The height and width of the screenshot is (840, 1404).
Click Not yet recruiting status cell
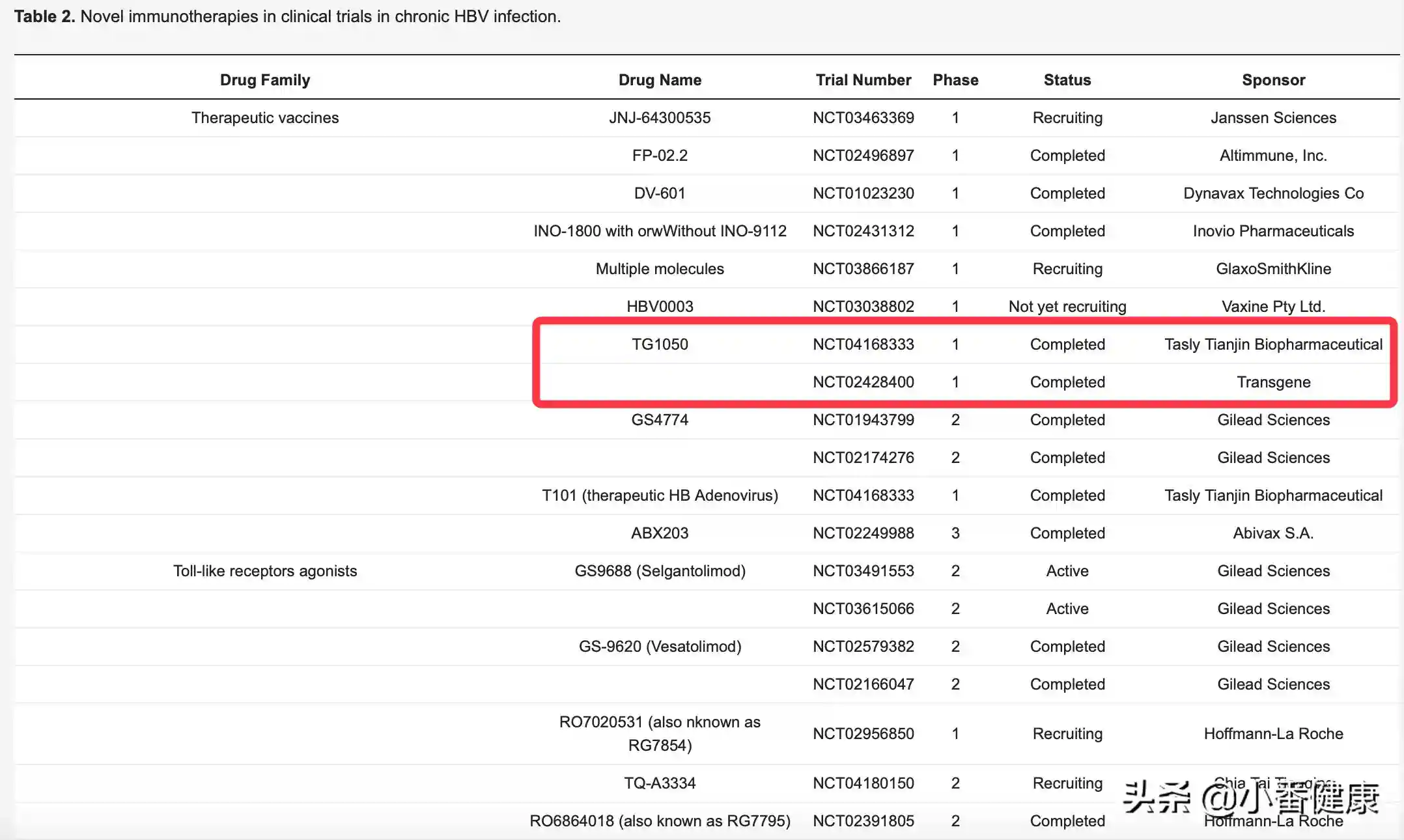tap(1067, 307)
